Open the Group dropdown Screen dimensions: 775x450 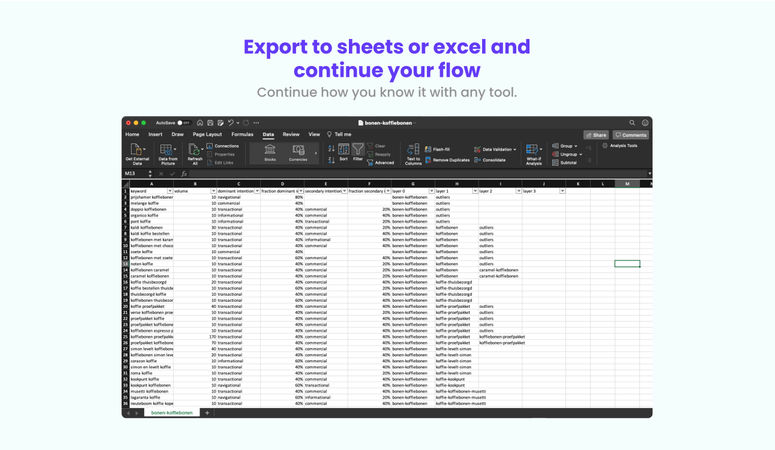tap(564, 146)
